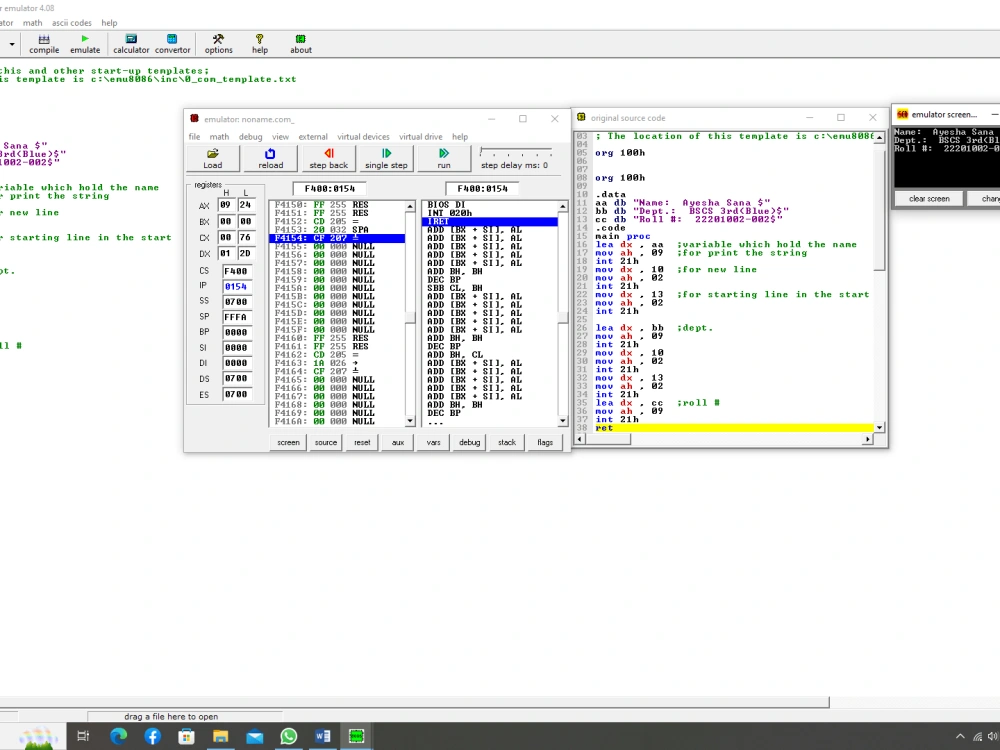This screenshot has width=1000, height=750.
Task: Click the memory list scroll down arrow
Action: (410, 422)
